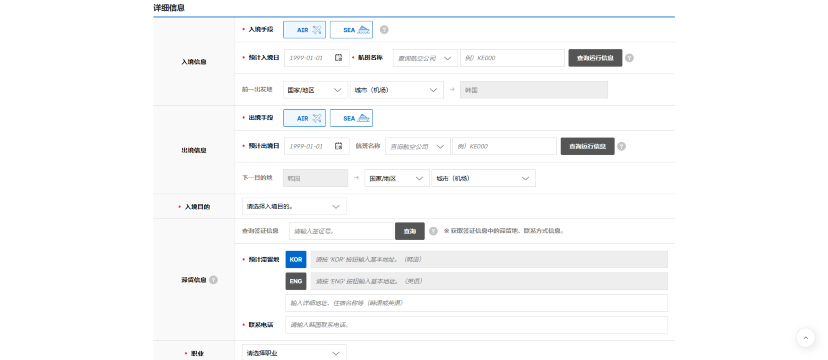Viewport: 828px width, 360px height.
Task: Select SEA as the departure method
Action: 351,118
